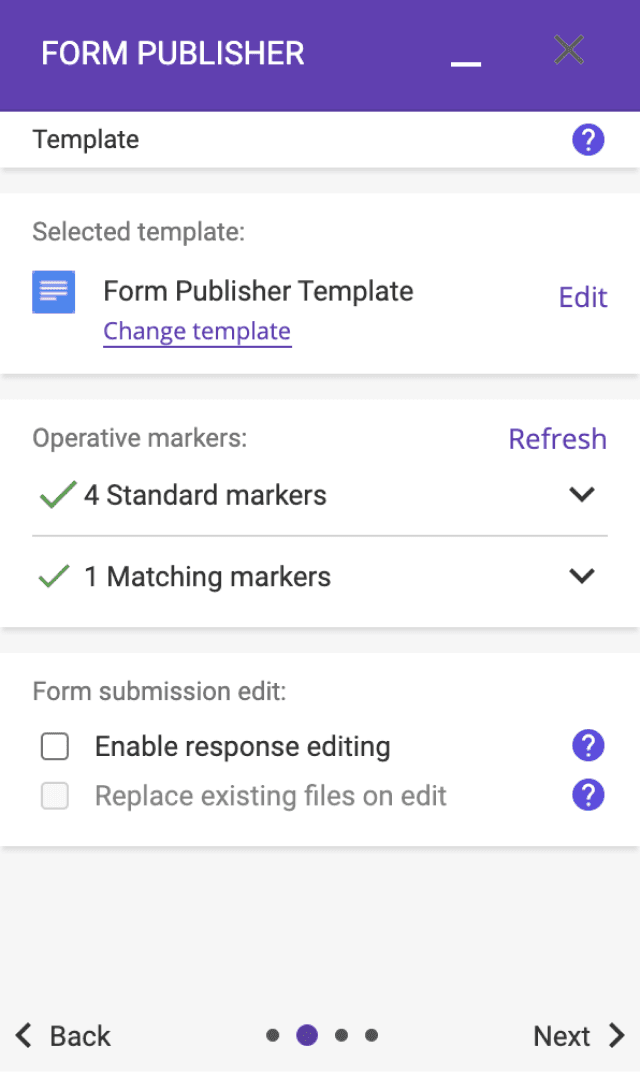Open help for Enable response editing

click(x=588, y=745)
